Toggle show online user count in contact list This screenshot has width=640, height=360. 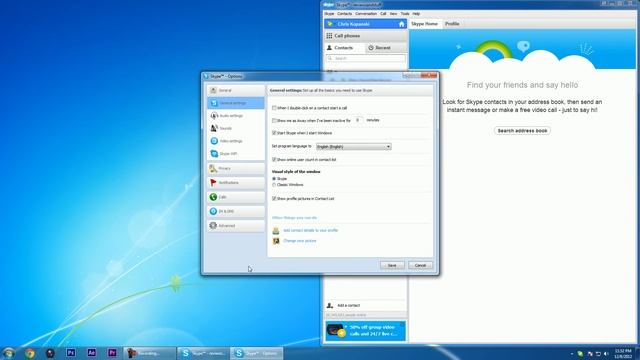click(274, 160)
